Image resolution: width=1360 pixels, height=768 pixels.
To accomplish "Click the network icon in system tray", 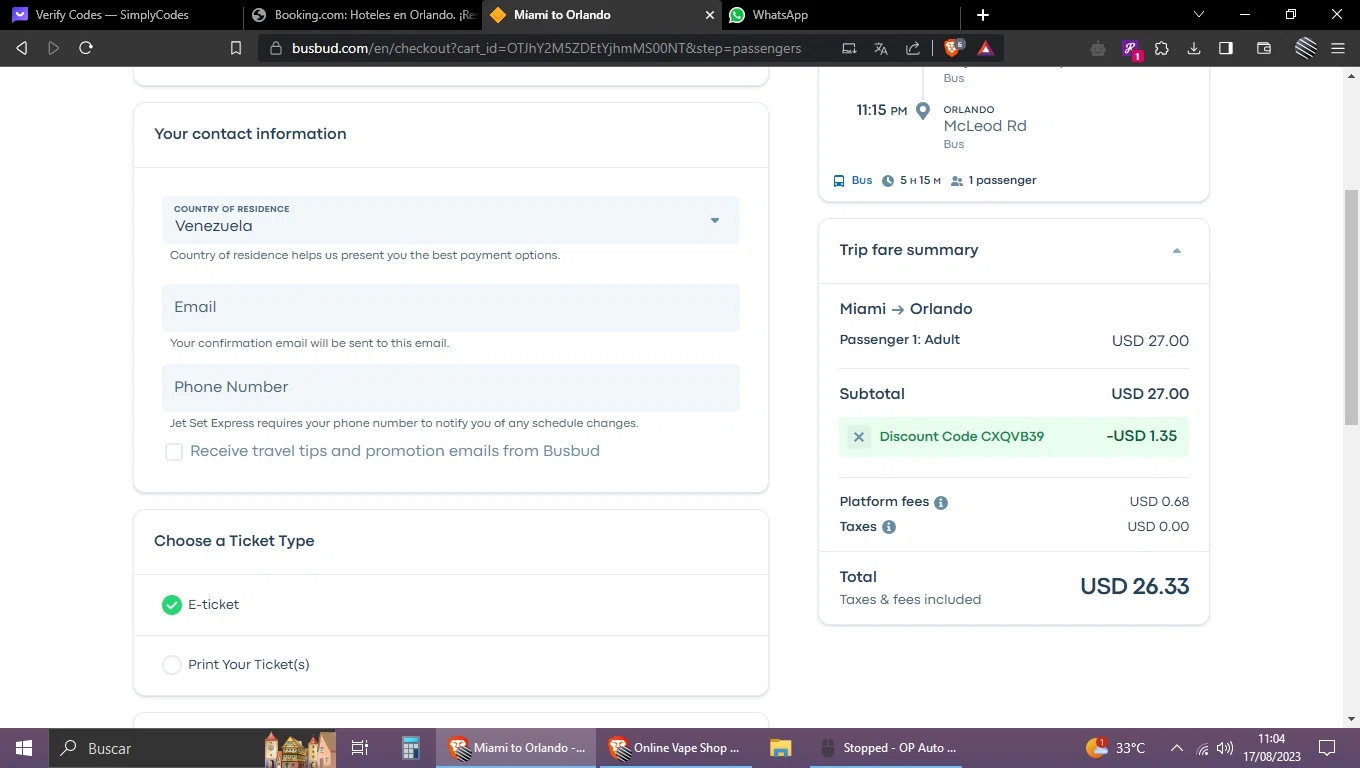I will point(1202,748).
